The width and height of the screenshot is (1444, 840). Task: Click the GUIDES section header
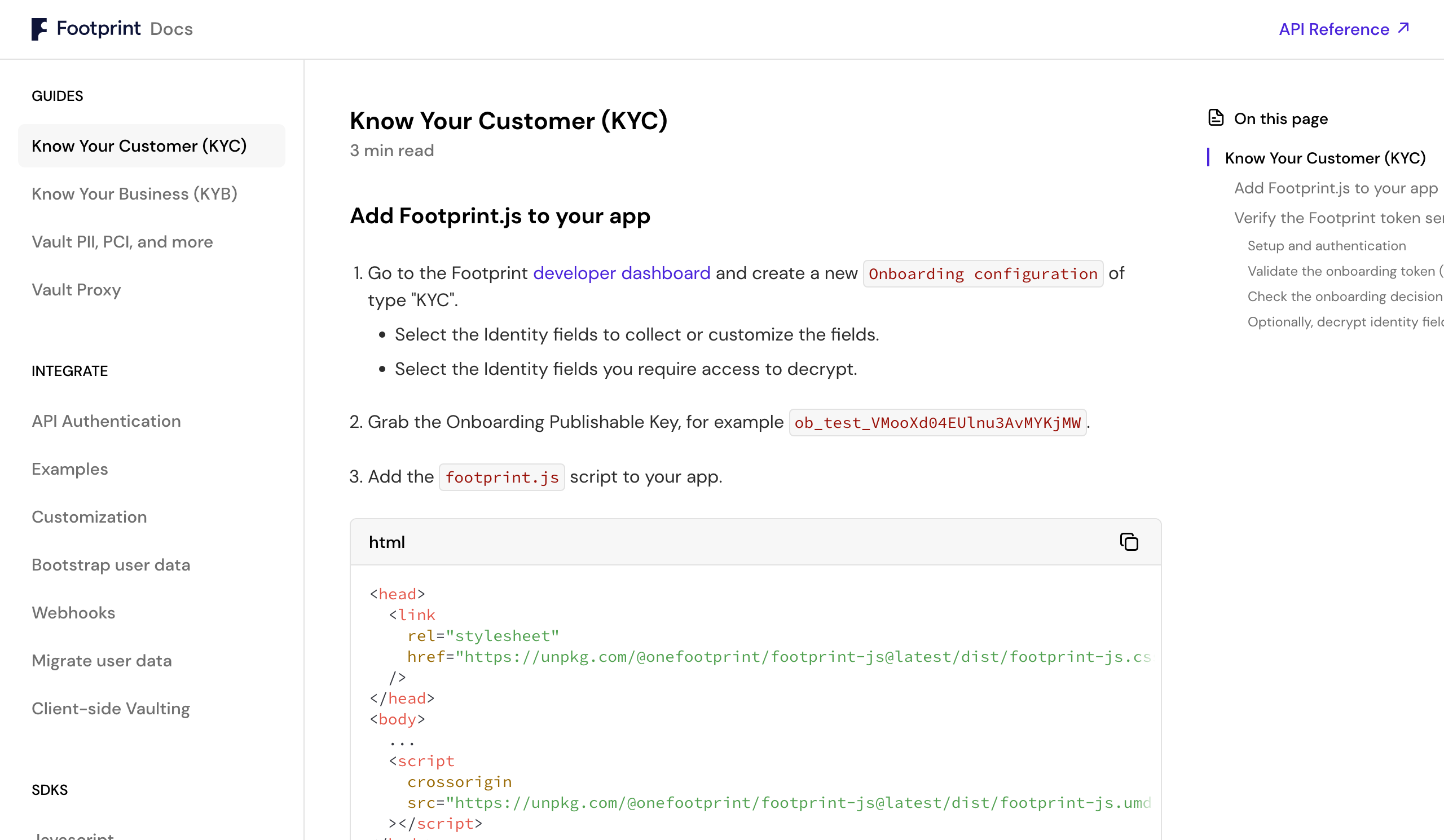point(58,96)
